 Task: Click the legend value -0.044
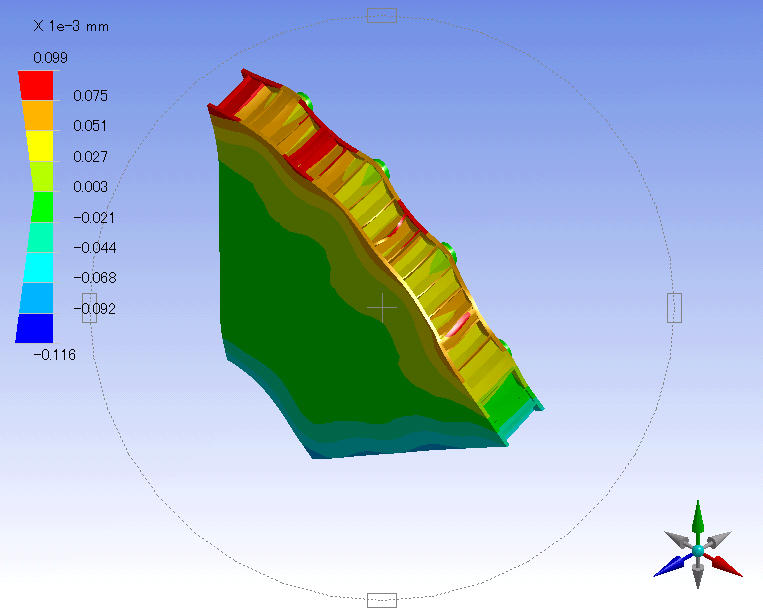point(95,248)
